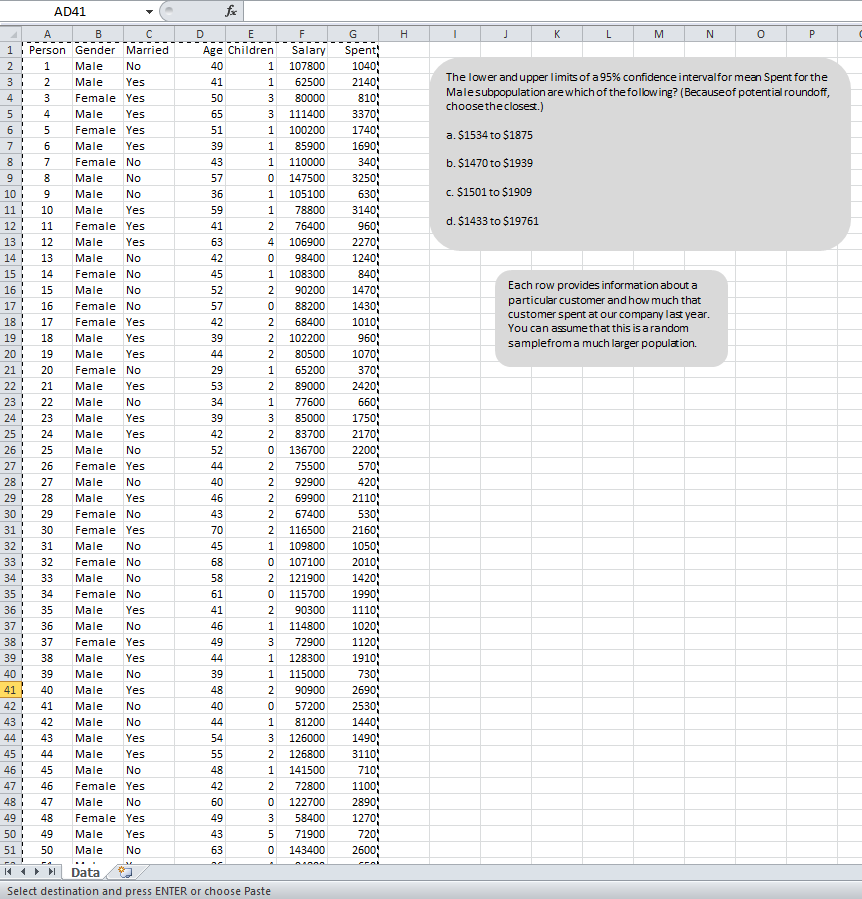Click answer option 'a. $1534 to $1875'

coord(489,135)
